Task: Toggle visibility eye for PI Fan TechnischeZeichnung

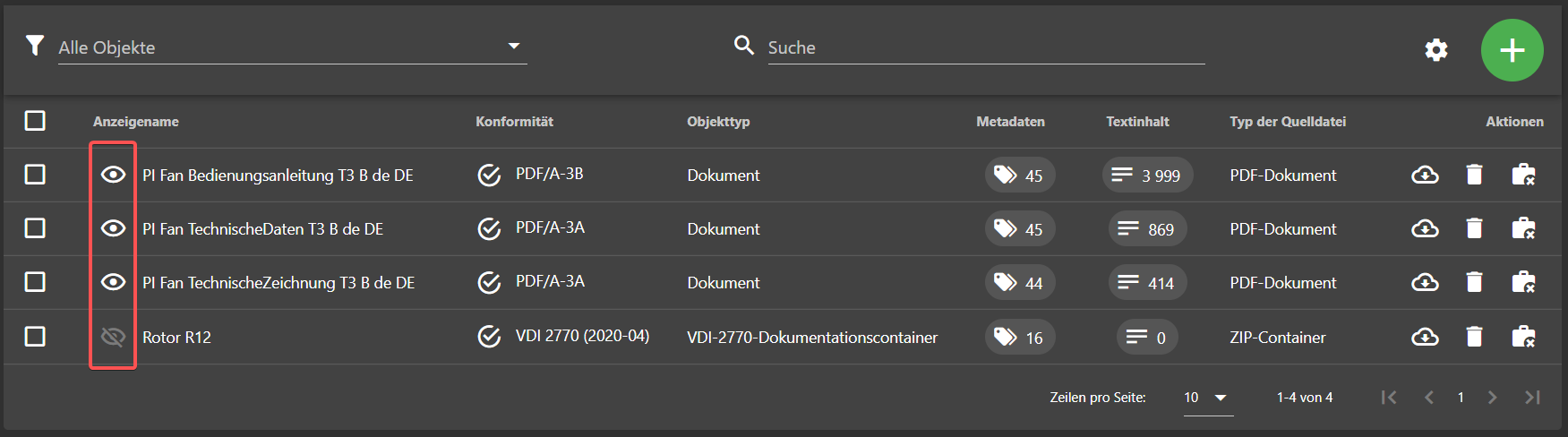Action: coord(113,282)
